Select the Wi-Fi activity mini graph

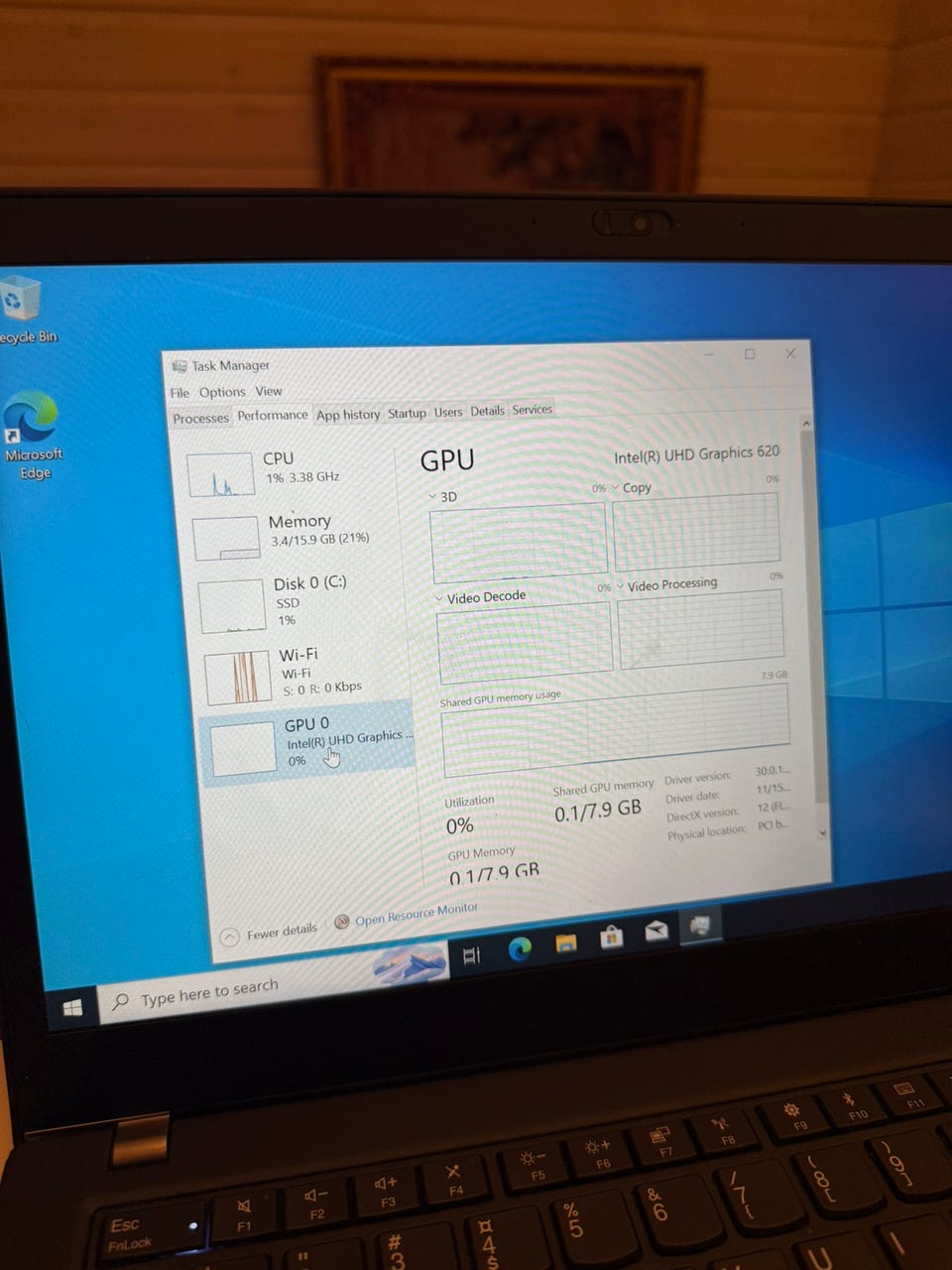point(239,677)
